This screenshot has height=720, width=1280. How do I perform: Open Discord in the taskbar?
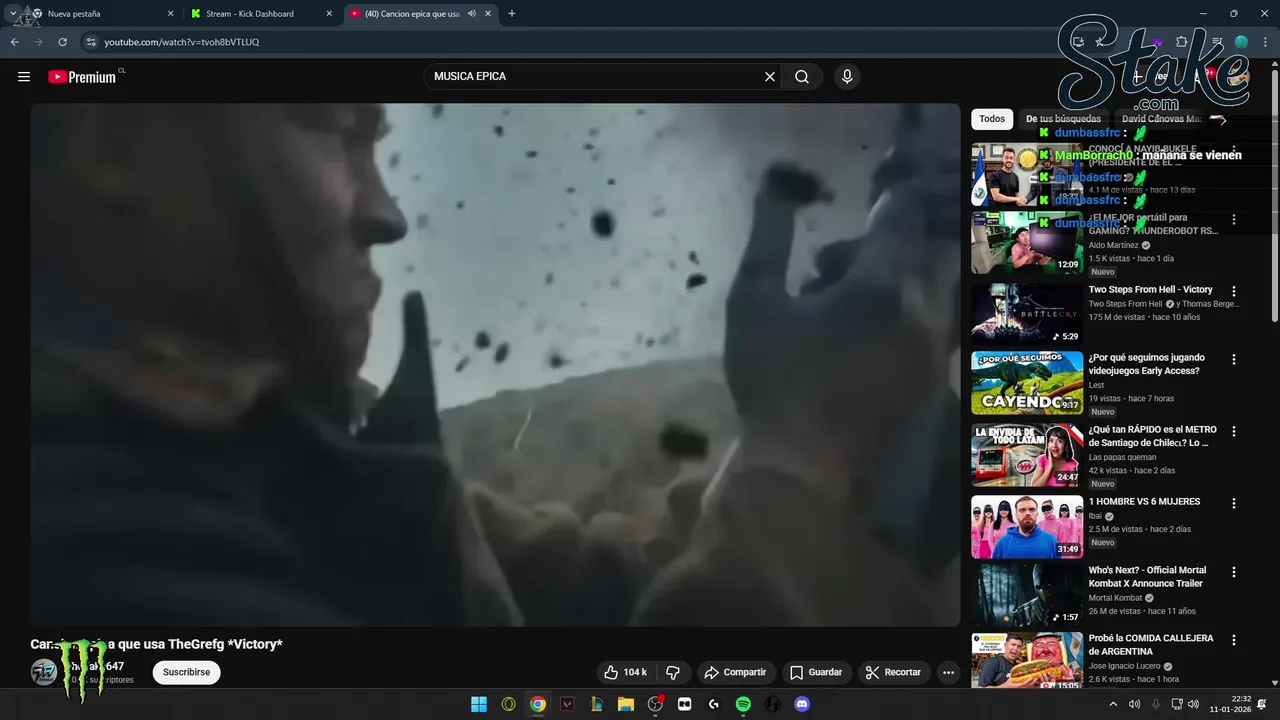pos(801,704)
